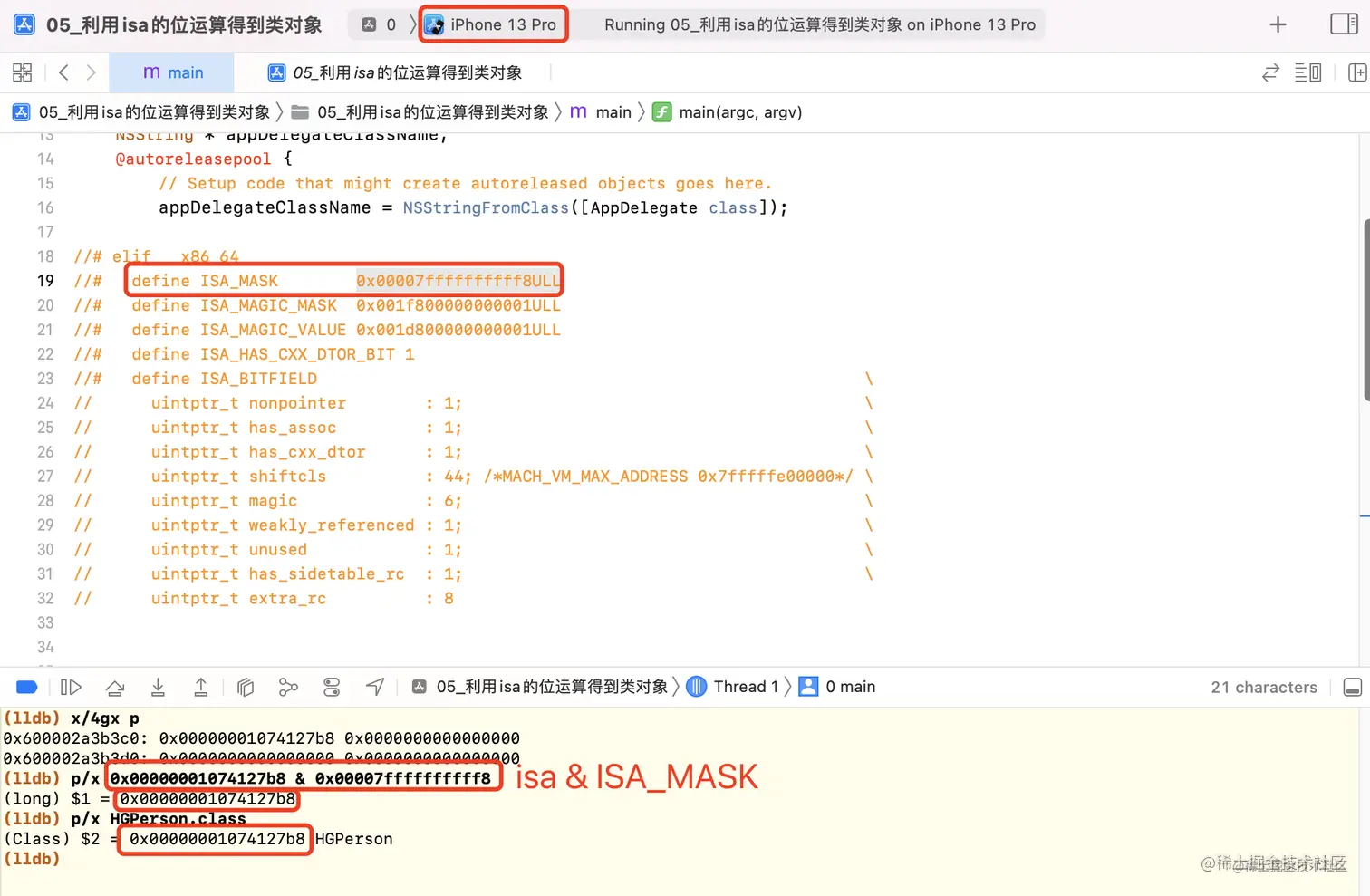
Task: Open the Environment Overrides button
Action: (332, 687)
